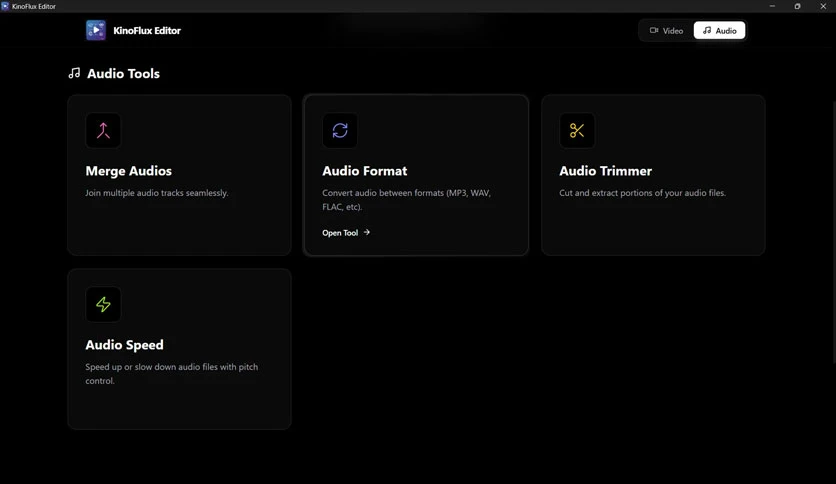
Task: Close the KinoFlux Editor window
Action: [823, 6]
